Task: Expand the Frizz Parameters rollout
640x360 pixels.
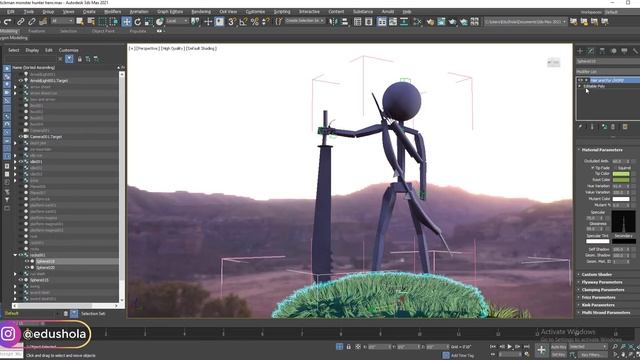Action: tap(598, 297)
